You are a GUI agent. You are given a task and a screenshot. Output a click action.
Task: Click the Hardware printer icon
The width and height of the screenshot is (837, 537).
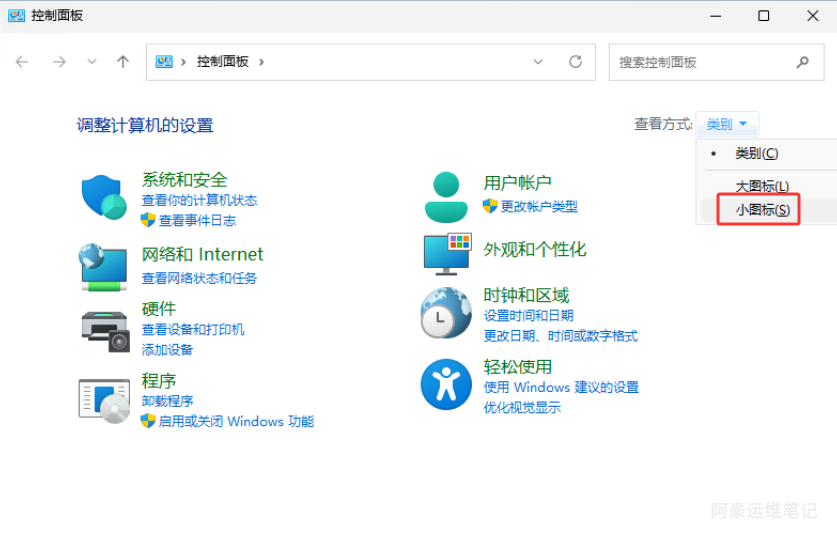(104, 329)
